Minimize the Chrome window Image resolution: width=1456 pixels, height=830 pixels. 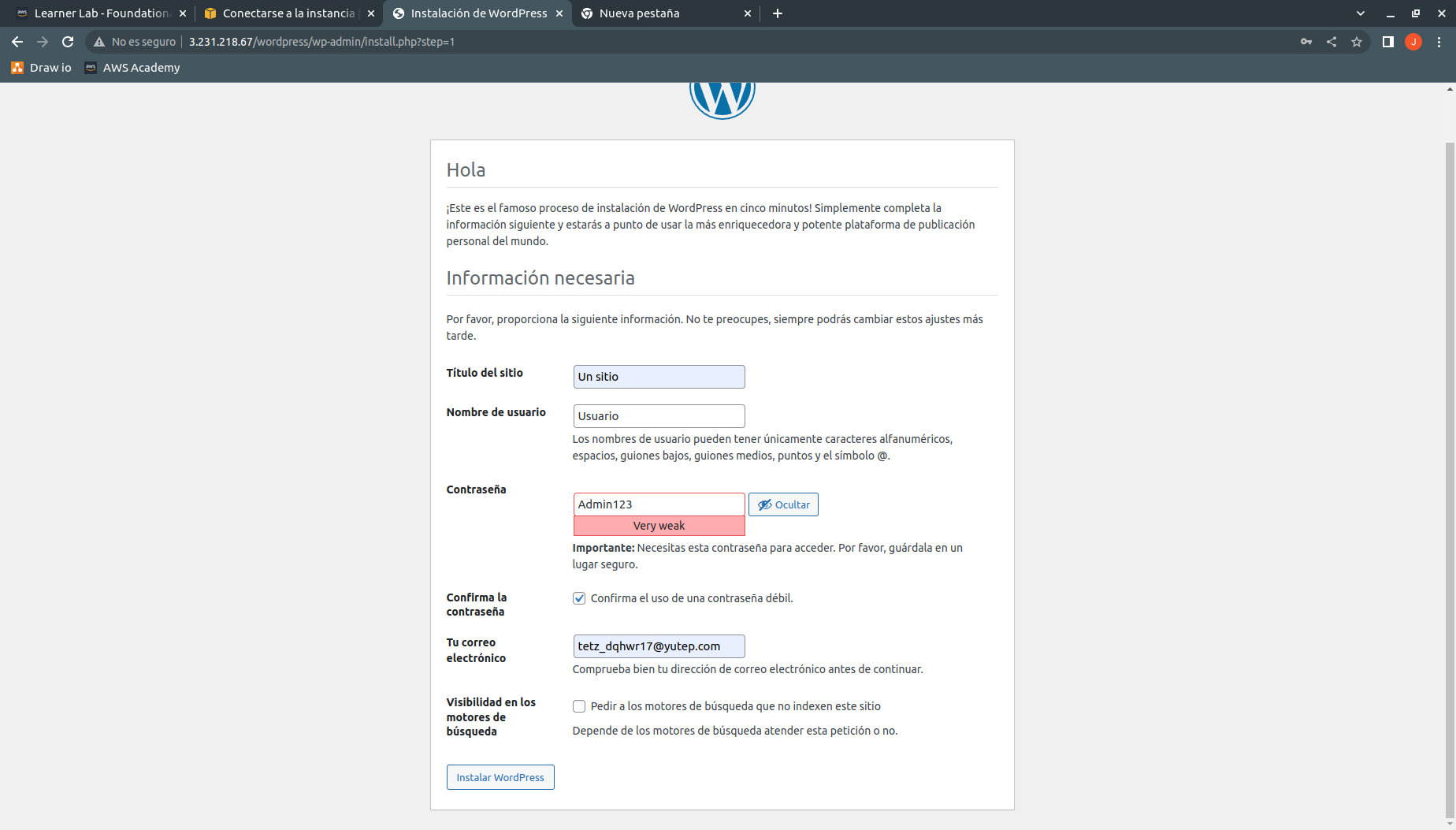coord(1391,13)
